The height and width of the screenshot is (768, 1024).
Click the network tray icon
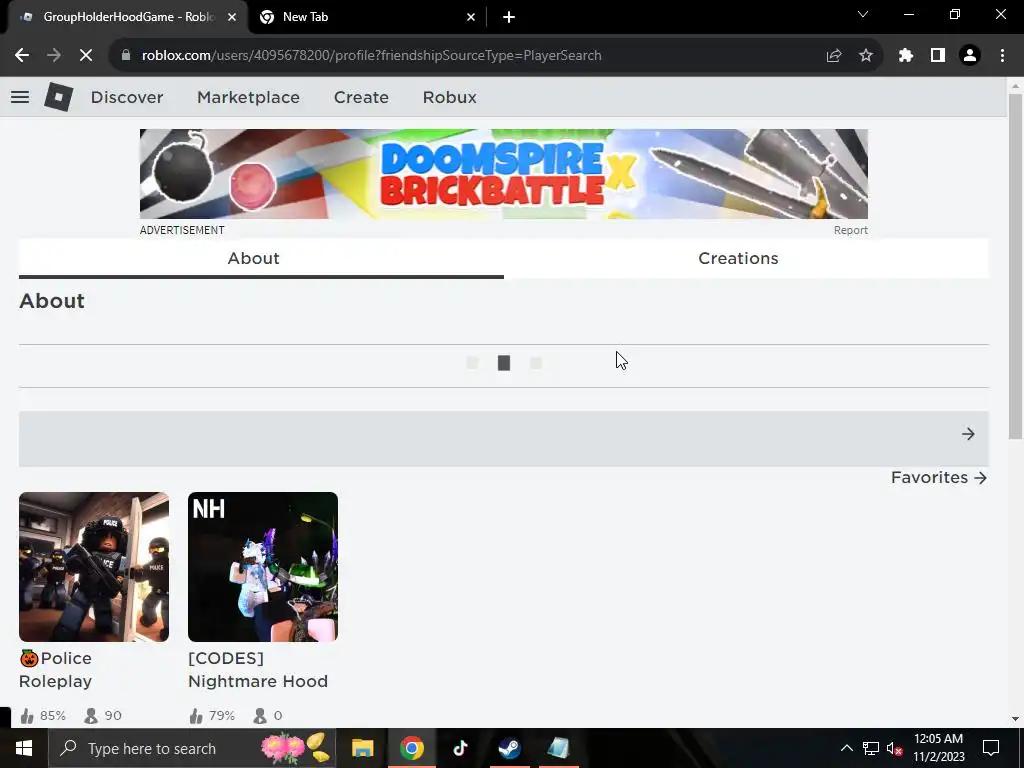click(x=871, y=748)
